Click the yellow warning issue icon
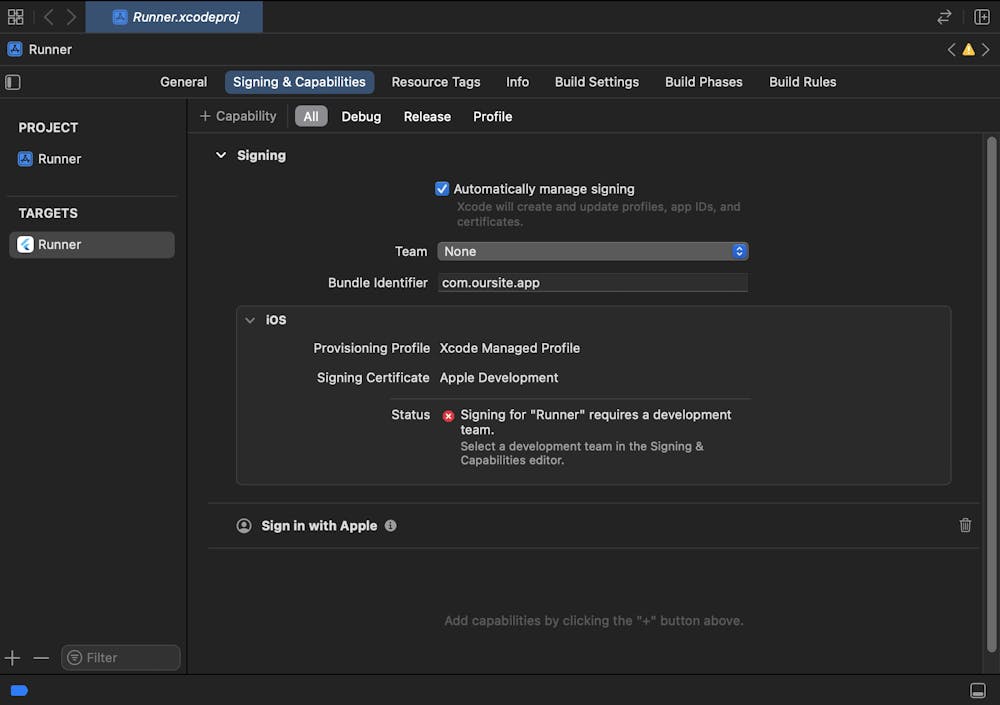Screen dimensions: 1000x705 (968, 50)
